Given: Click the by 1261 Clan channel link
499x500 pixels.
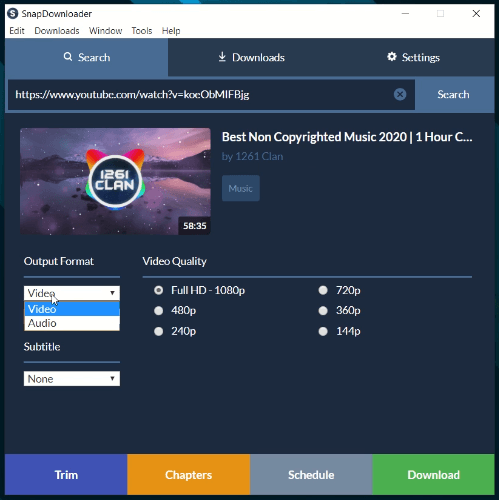Looking at the screenshot, I should pos(252,157).
